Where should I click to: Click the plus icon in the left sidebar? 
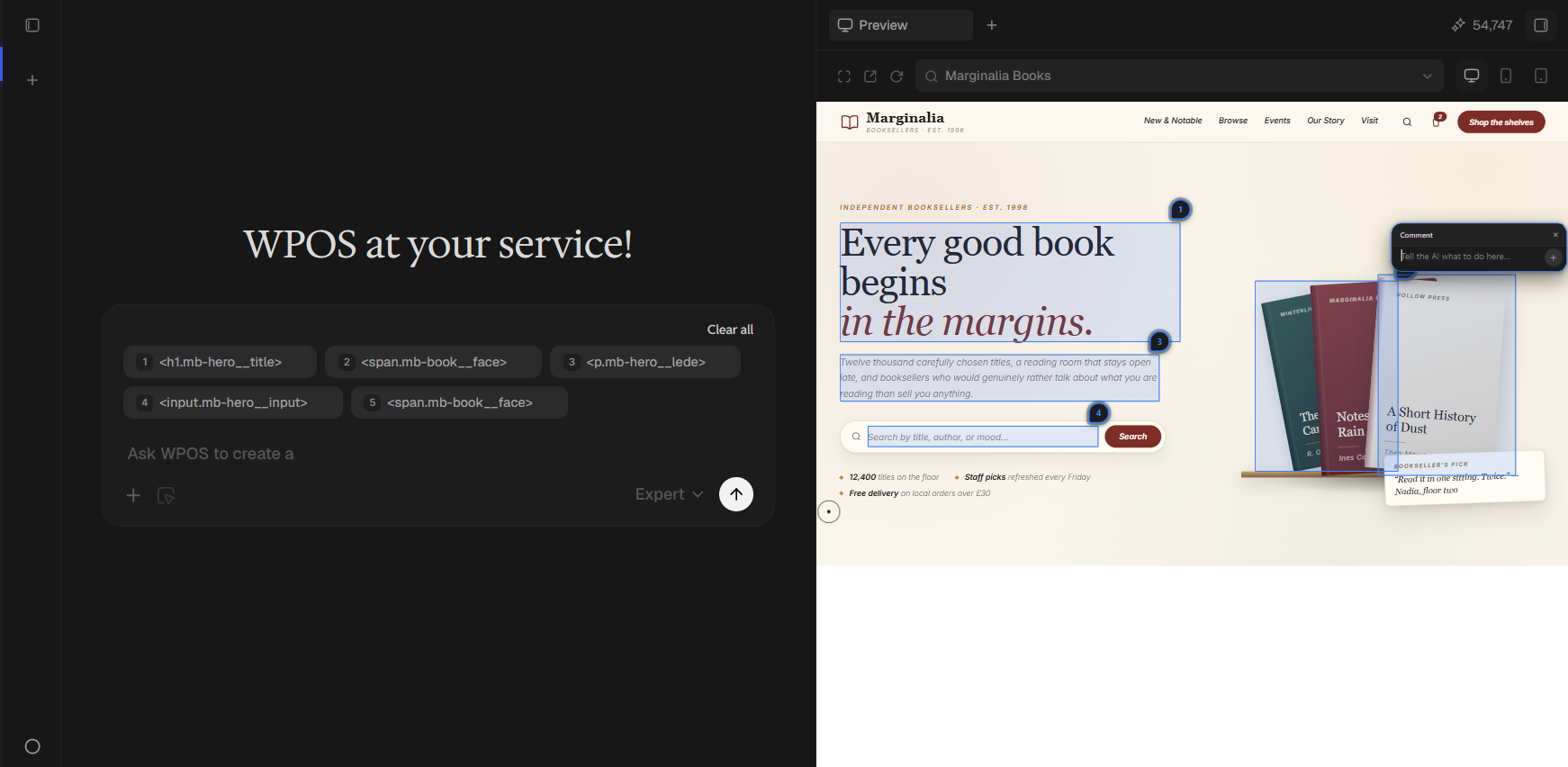[x=32, y=80]
